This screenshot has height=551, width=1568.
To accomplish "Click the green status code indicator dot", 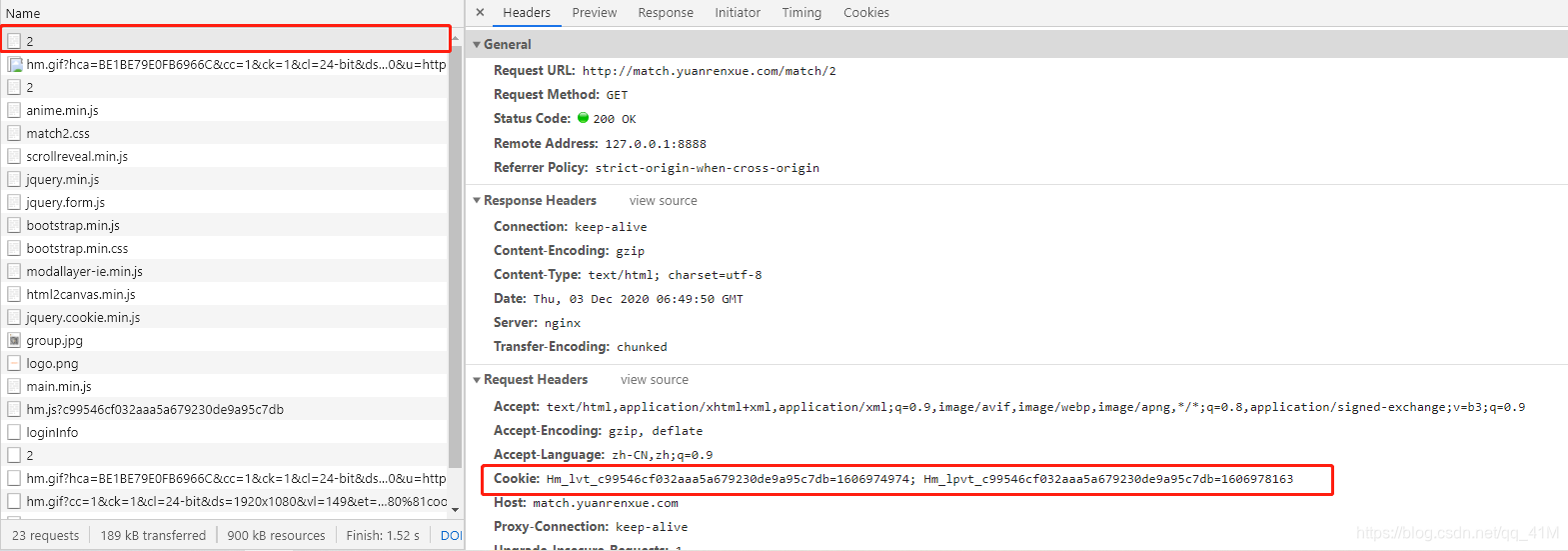I will point(583,118).
